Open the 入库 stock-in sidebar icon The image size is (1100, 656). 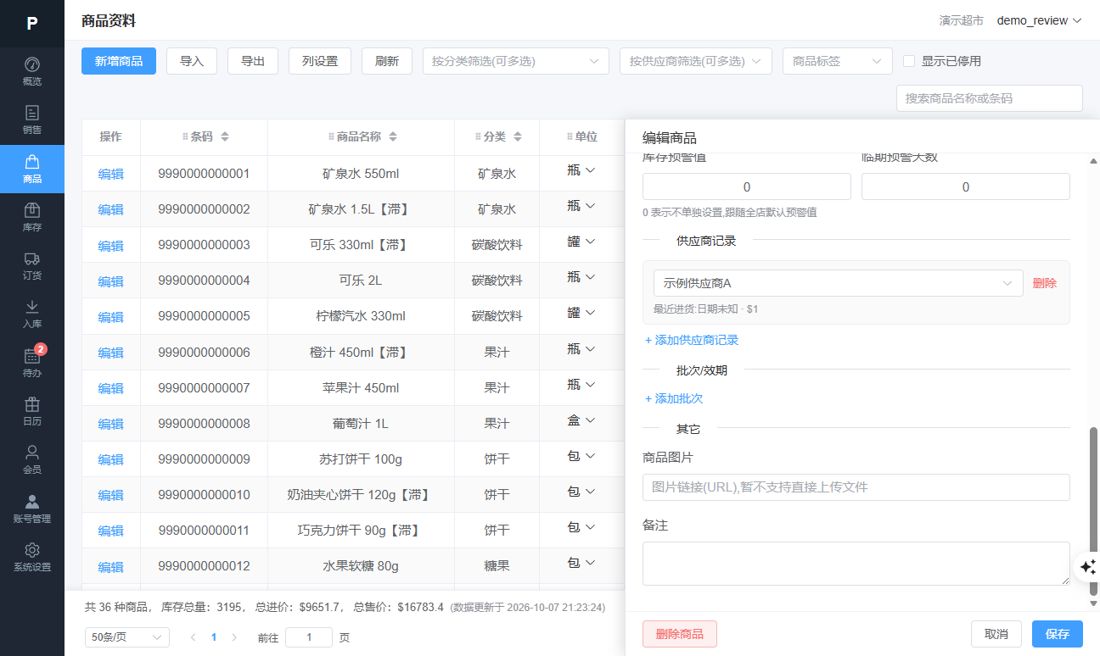[32, 314]
